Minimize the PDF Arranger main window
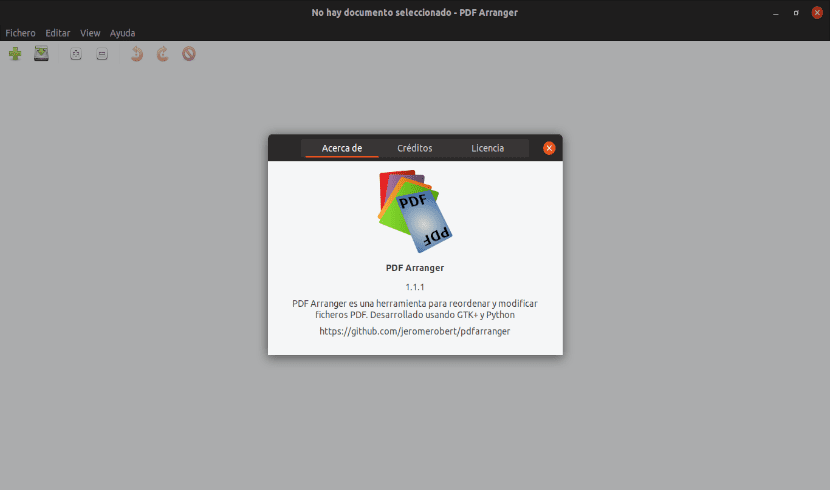830x490 pixels. point(775,13)
